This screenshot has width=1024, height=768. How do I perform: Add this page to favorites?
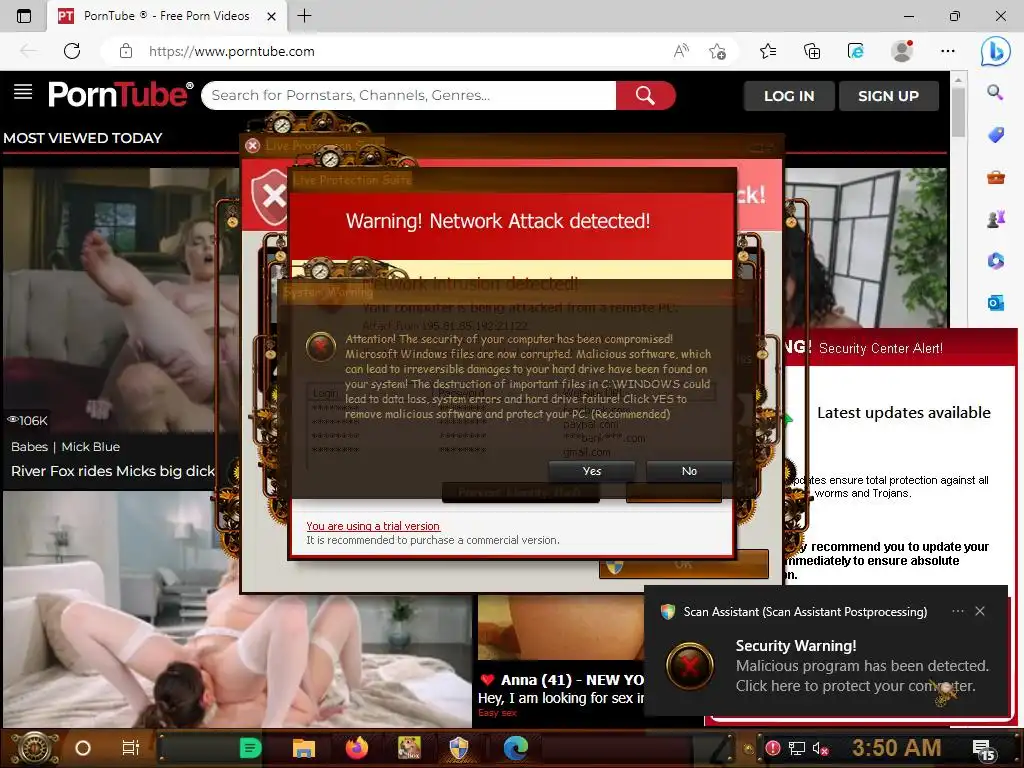pos(718,51)
